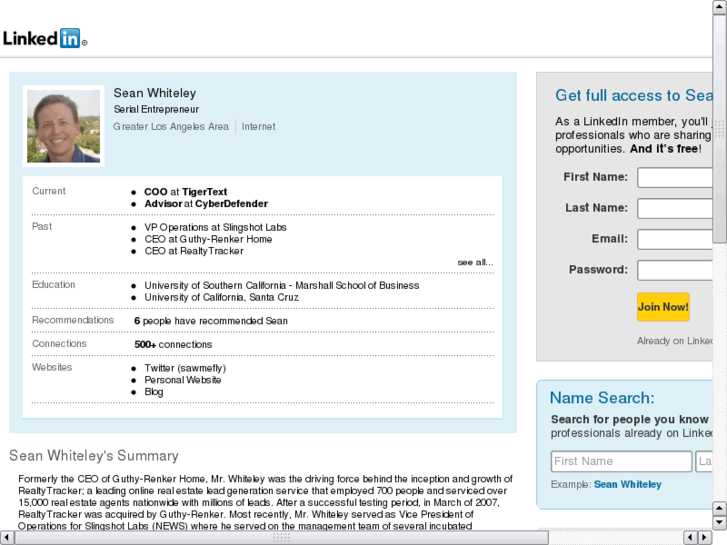This screenshot has height=545, width=727.
Task: Open Sean Whiteley's profile photo
Action: (x=64, y=126)
